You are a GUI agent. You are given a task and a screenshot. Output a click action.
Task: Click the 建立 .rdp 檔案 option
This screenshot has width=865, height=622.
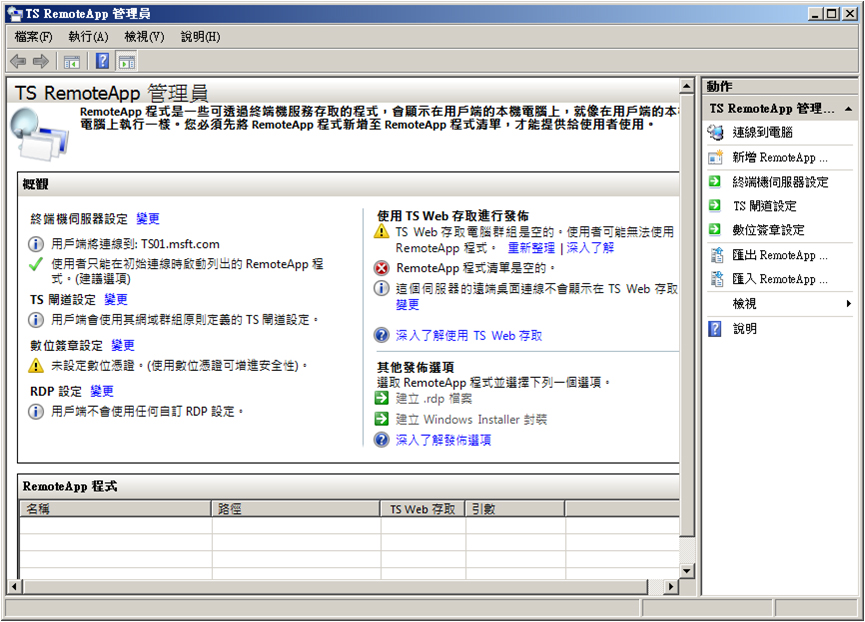[x=434, y=399]
